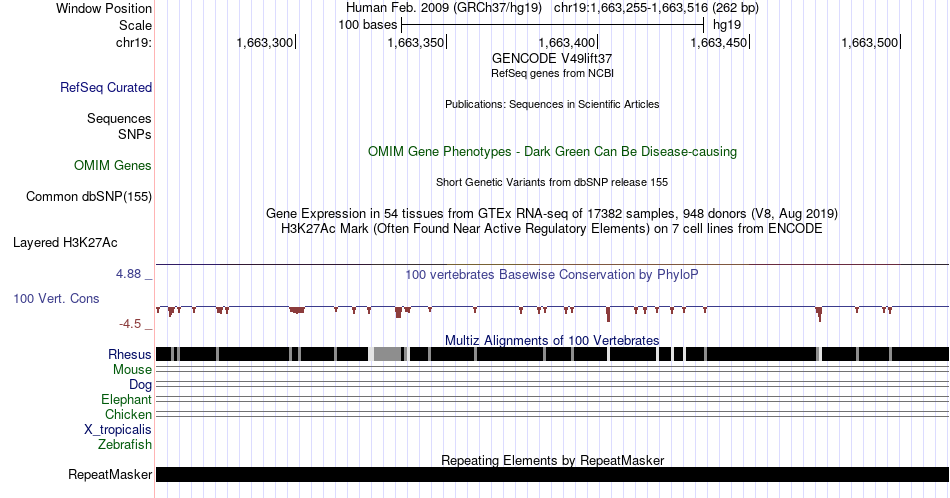
Task: Click the Dog species label
Action: pyautogui.click(x=140, y=385)
